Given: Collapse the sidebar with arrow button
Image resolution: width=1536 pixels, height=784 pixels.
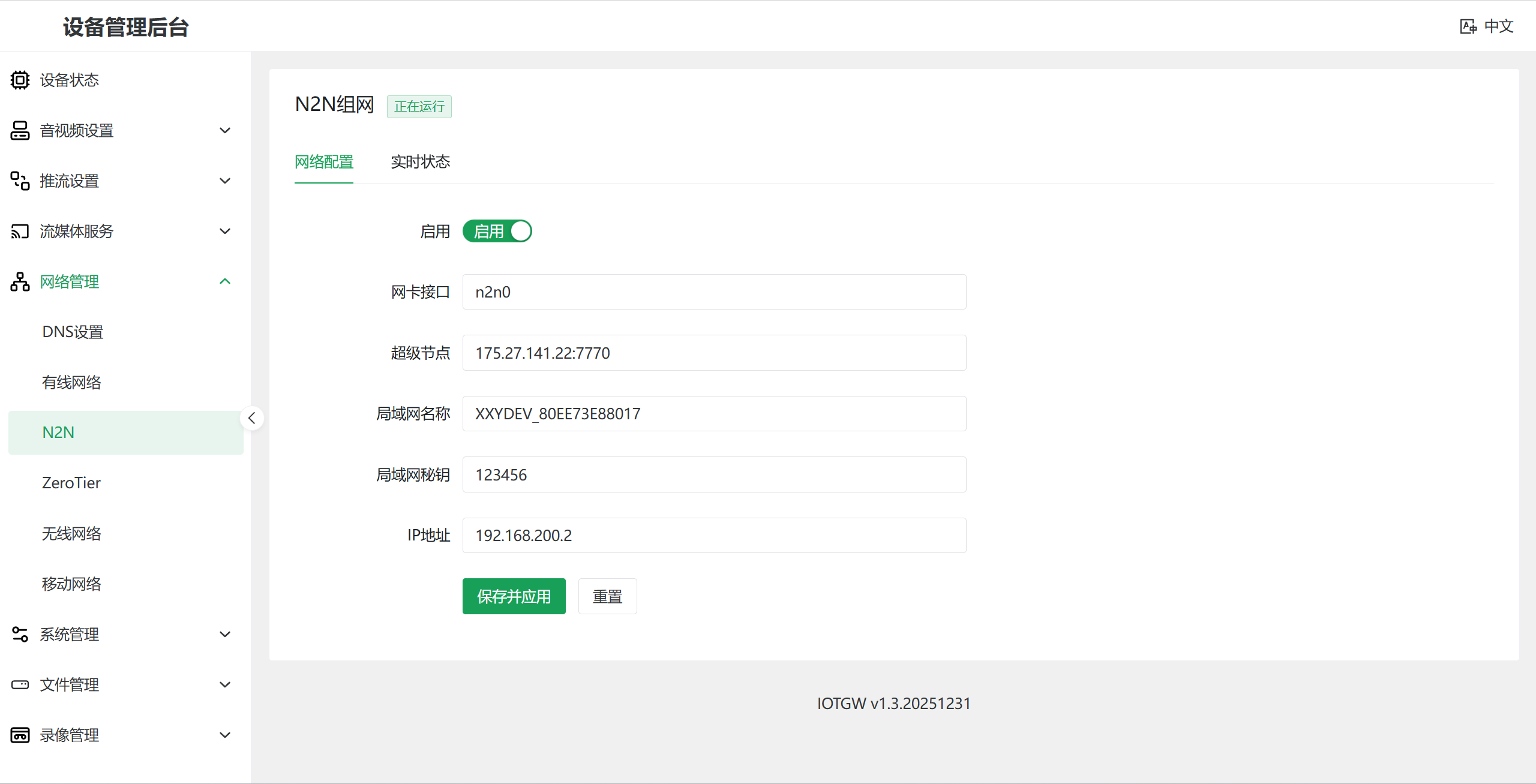Looking at the screenshot, I should pyautogui.click(x=252, y=418).
